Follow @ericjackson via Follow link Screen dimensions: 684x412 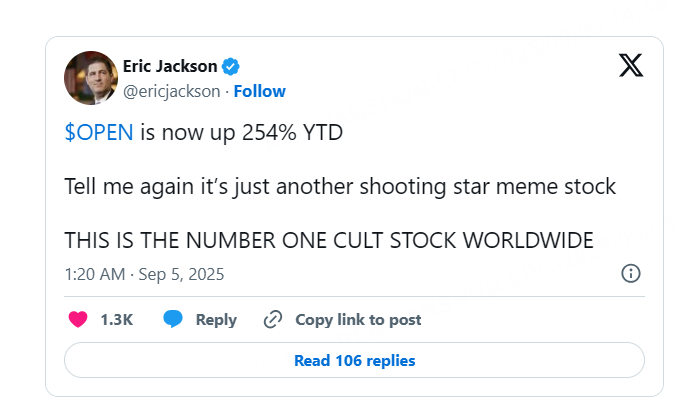tap(260, 91)
